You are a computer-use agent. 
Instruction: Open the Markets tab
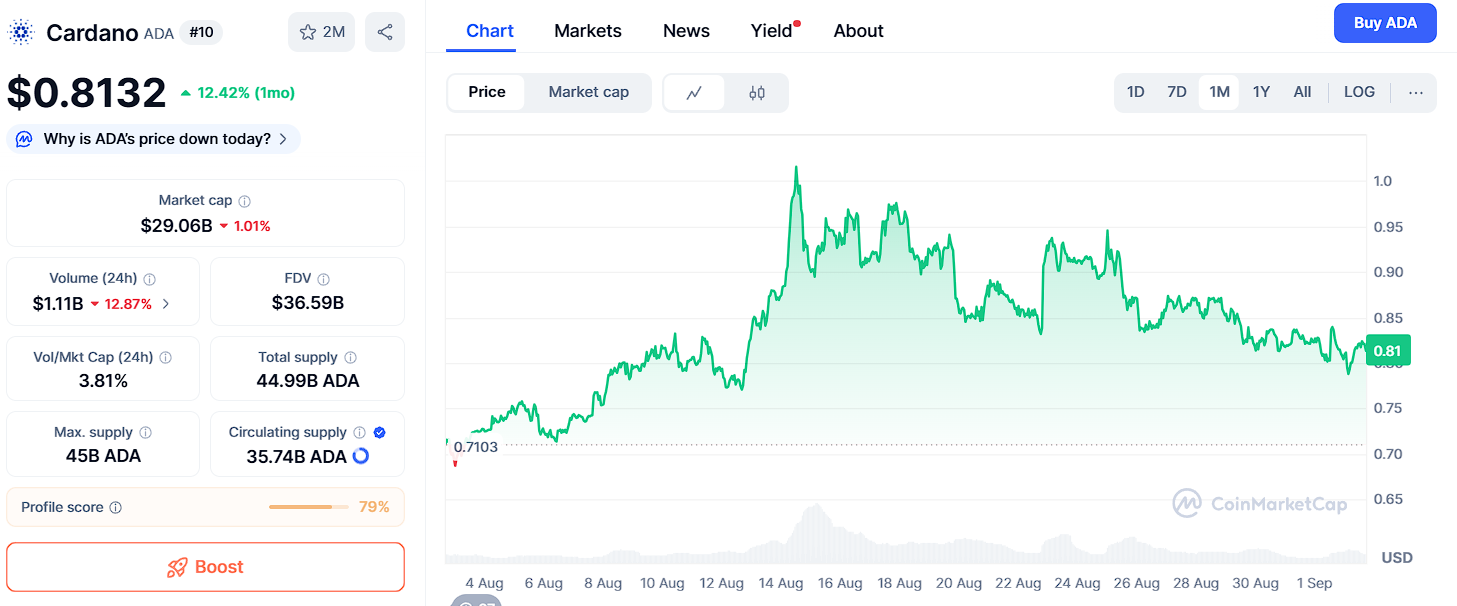click(x=588, y=31)
